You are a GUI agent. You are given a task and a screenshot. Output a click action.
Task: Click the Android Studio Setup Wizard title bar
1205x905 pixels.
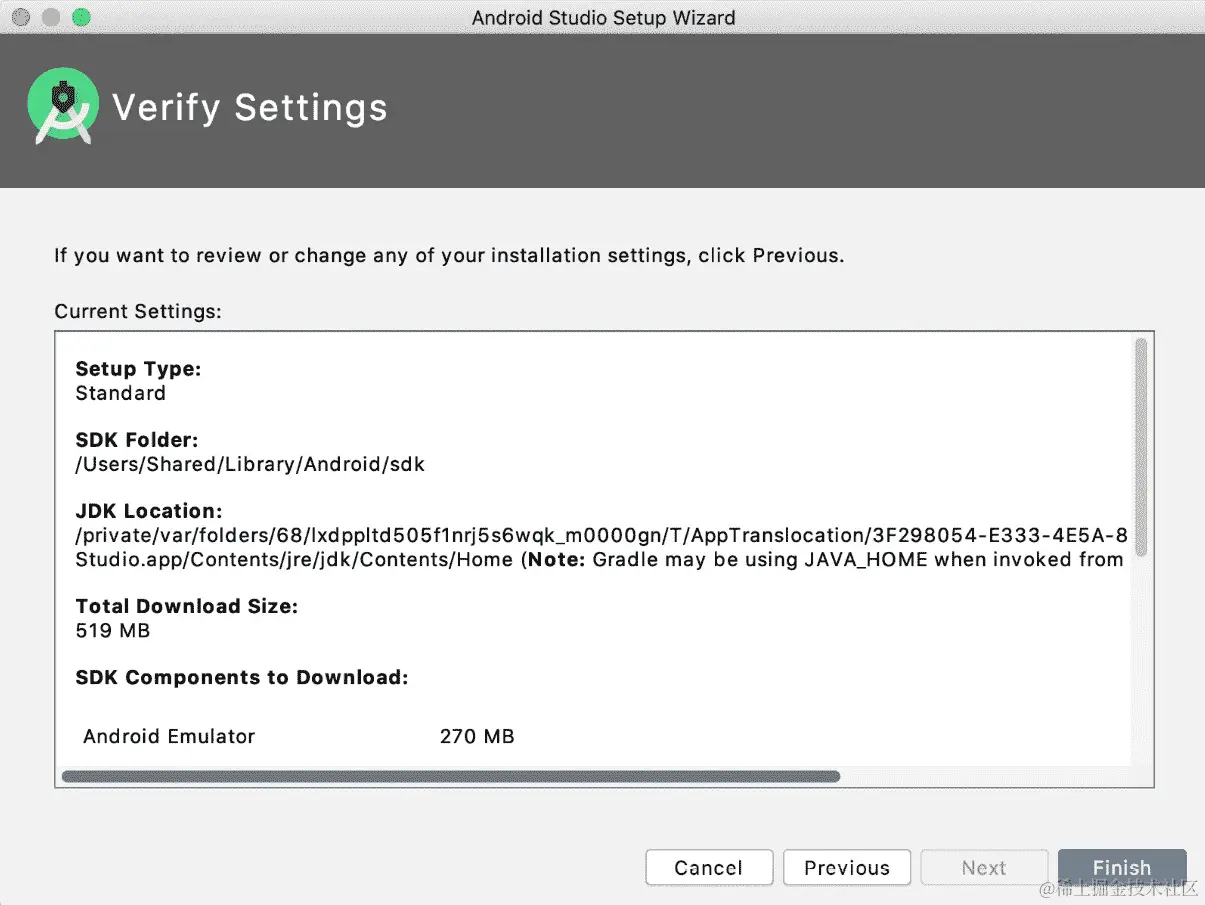click(603, 17)
